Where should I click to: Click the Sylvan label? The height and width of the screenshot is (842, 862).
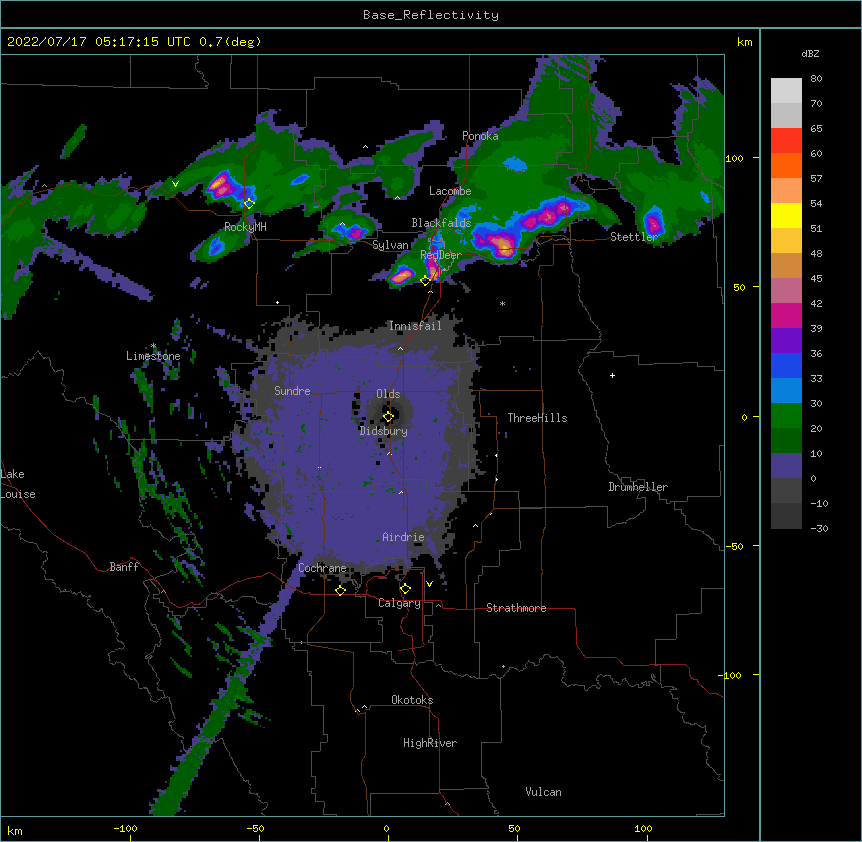coord(390,245)
